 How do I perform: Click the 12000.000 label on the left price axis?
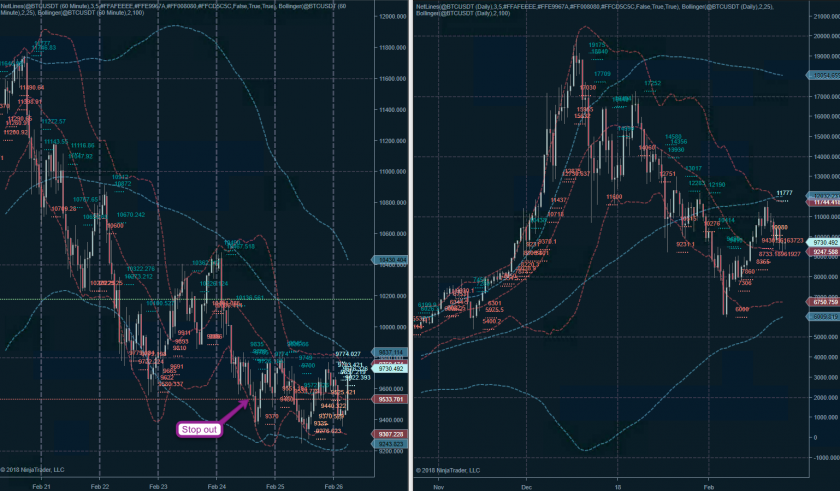click(x=393, y=17)
